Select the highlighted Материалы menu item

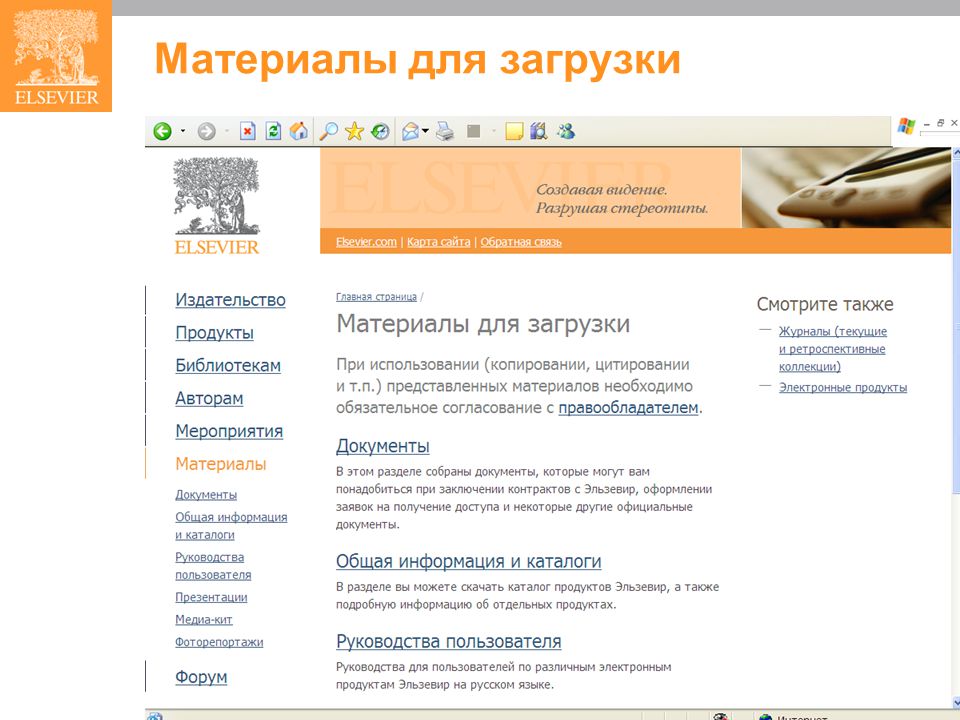[220, 464]
